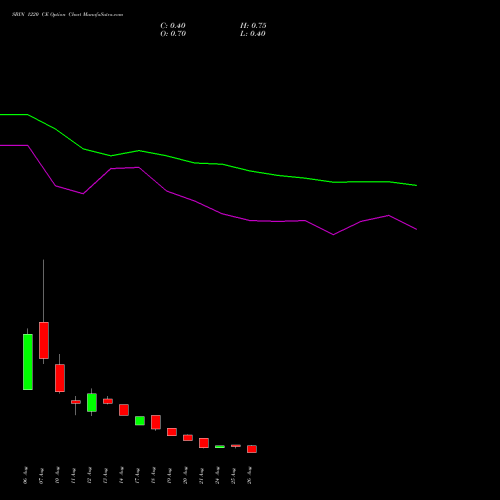
Task: Select the '26 Aug' date label
Action: click(x=250, y=475)
